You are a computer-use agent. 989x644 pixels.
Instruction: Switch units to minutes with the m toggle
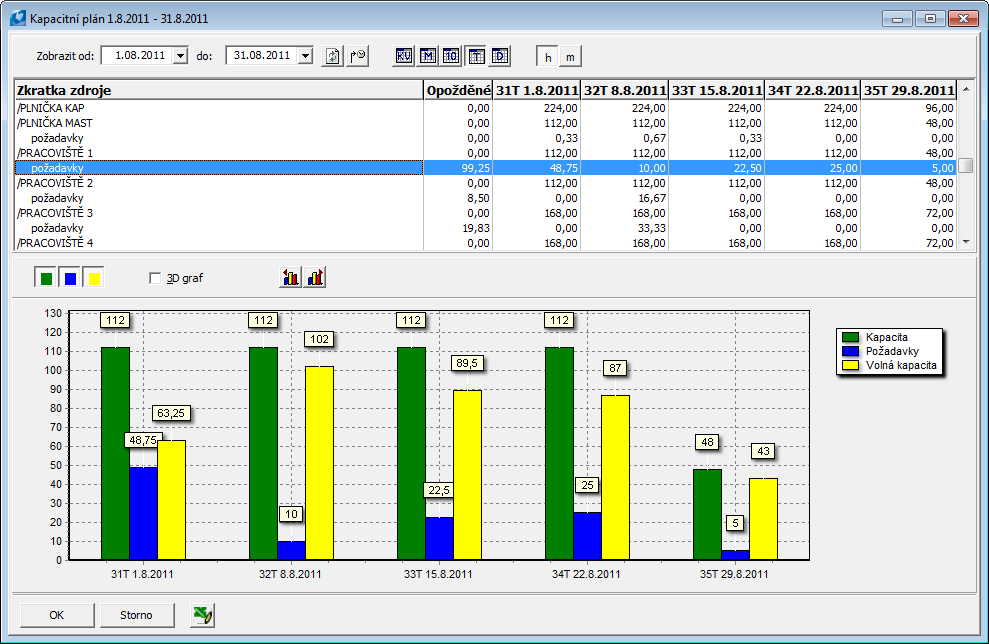tap(571, 57)
